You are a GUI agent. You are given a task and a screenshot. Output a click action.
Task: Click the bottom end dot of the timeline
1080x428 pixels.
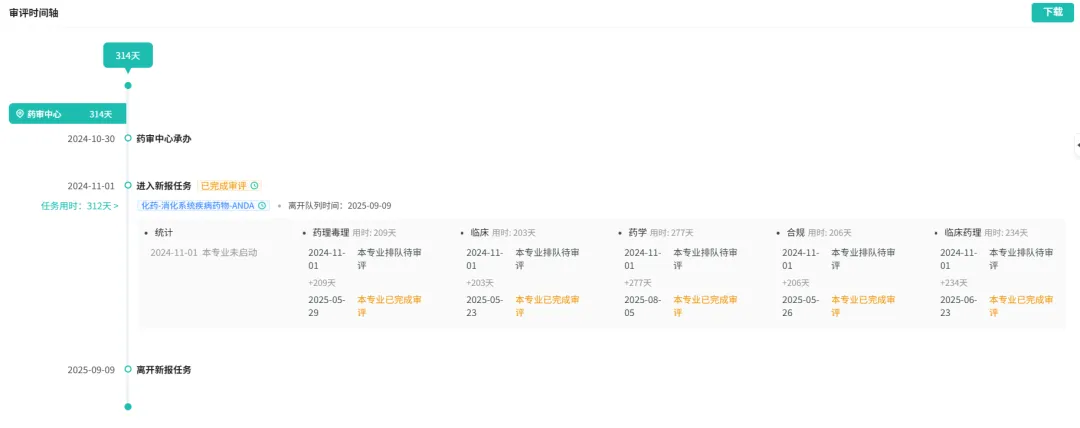pos(128,407)
